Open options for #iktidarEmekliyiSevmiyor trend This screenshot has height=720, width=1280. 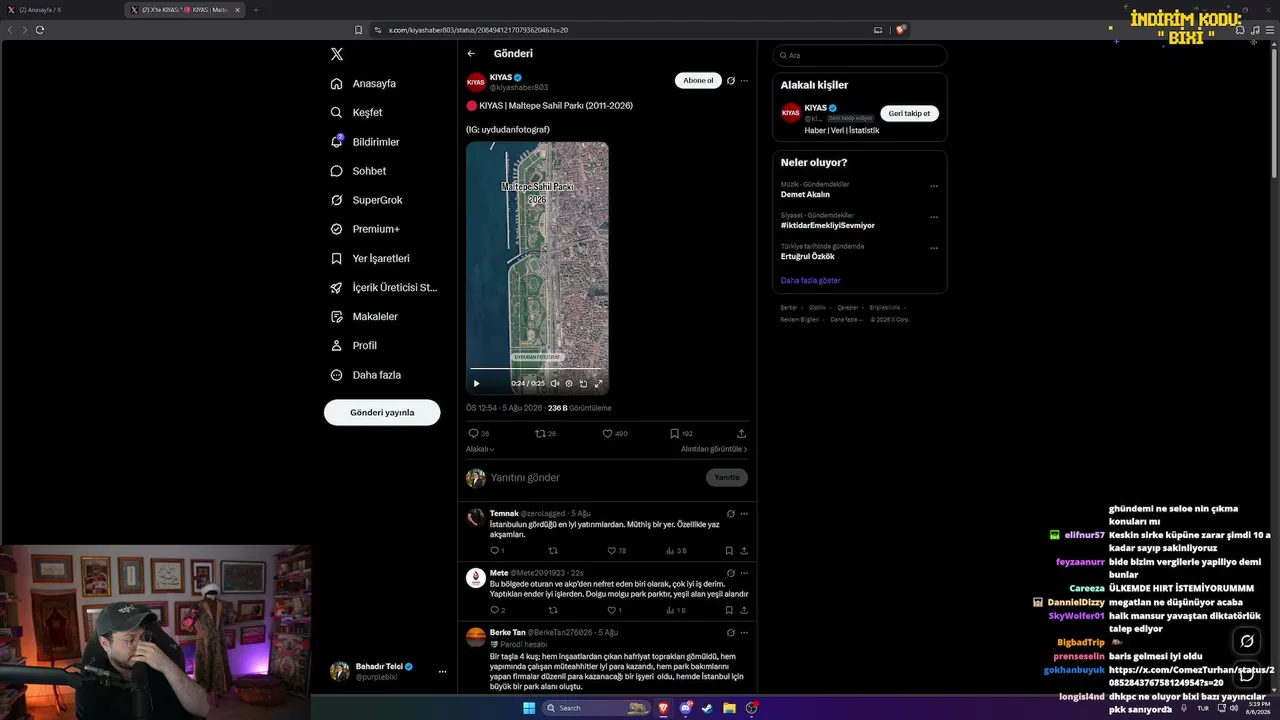(x=934, y=217)
